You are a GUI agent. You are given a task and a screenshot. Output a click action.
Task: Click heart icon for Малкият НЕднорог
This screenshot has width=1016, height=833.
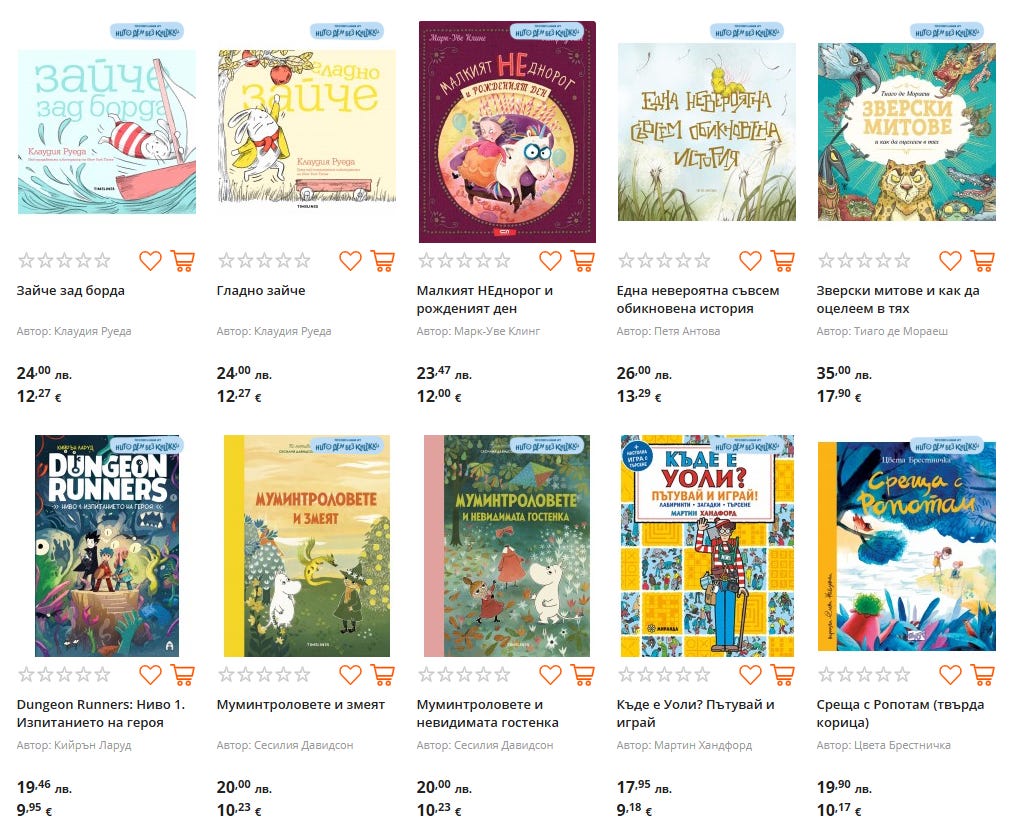(x=550, y=260)
